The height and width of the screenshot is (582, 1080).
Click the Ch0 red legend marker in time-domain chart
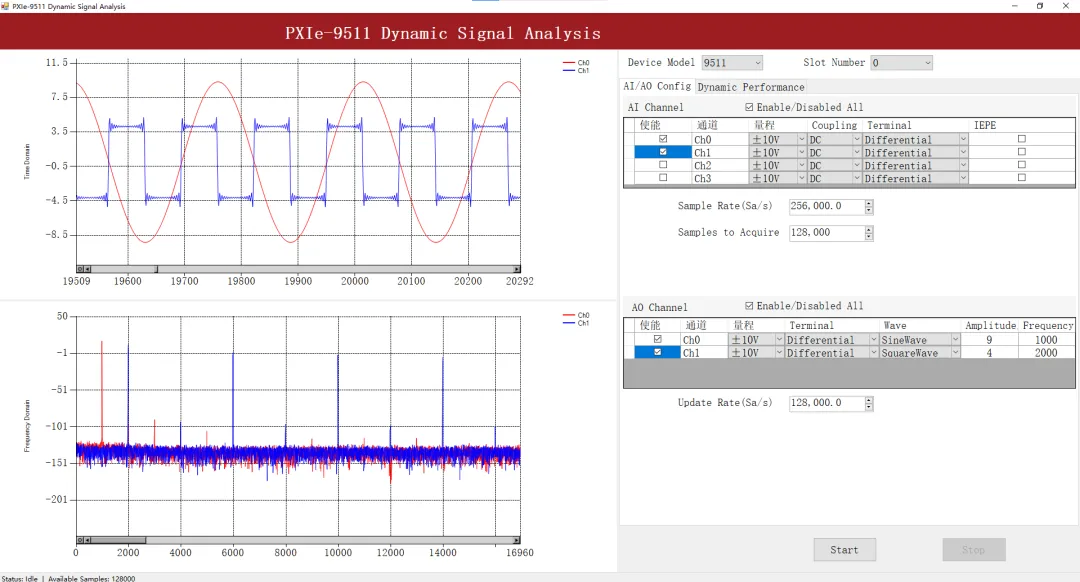[x=568, y=63]
